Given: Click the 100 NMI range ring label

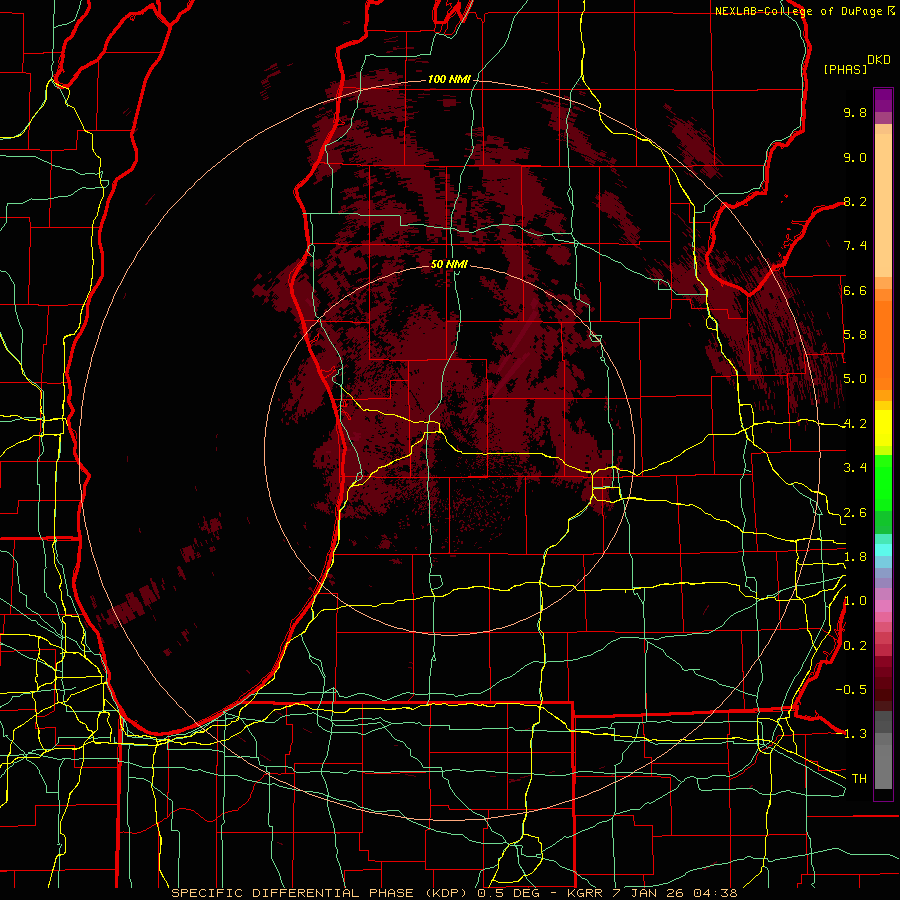Looking at the screenshot, I should [x=449, y=79].
